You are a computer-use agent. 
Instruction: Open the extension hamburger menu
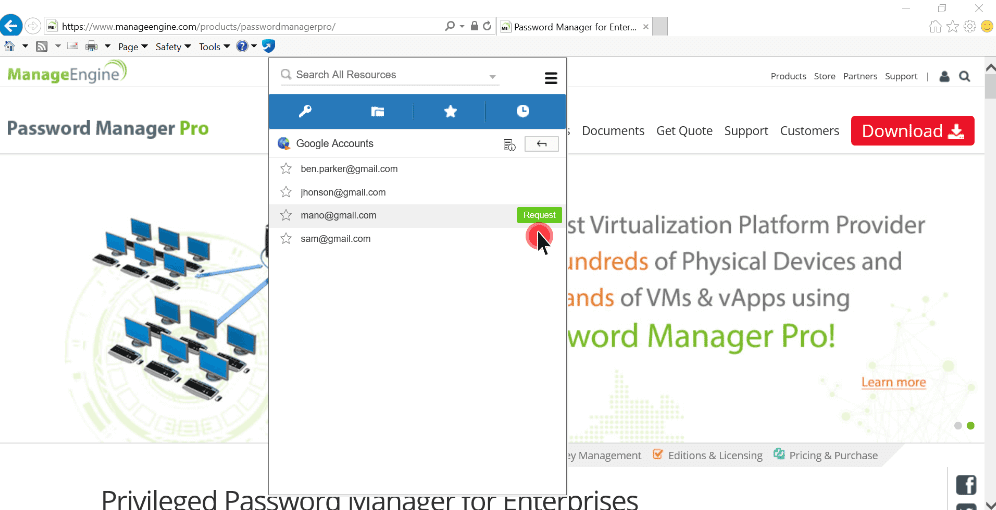pyautogui.click(x=551, y=79)
